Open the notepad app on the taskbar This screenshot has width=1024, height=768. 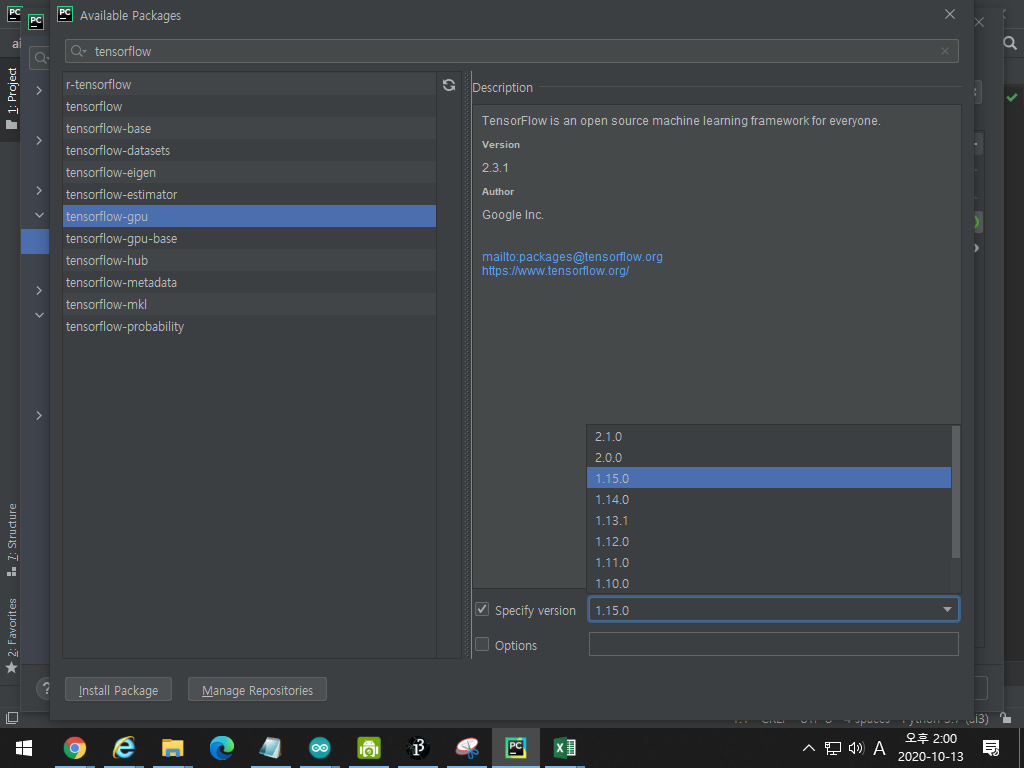(x=270, y=748)
